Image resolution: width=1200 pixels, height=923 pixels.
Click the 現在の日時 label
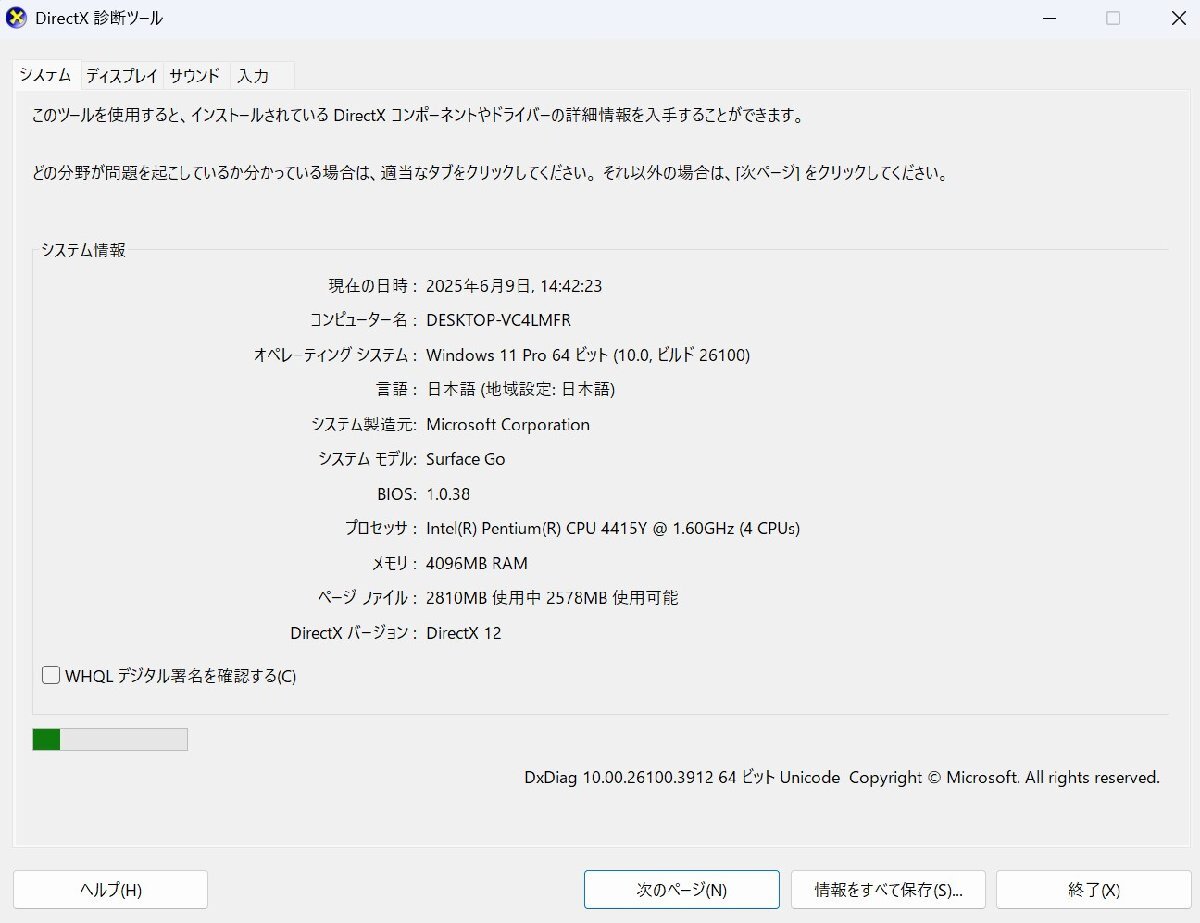point(373,286)
